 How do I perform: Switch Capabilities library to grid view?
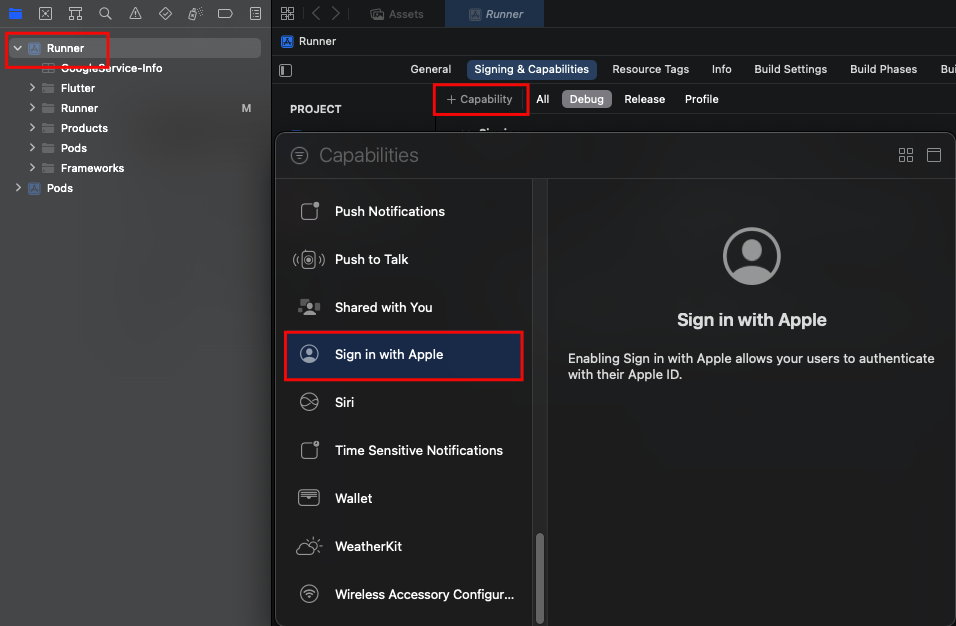[906, 155]
